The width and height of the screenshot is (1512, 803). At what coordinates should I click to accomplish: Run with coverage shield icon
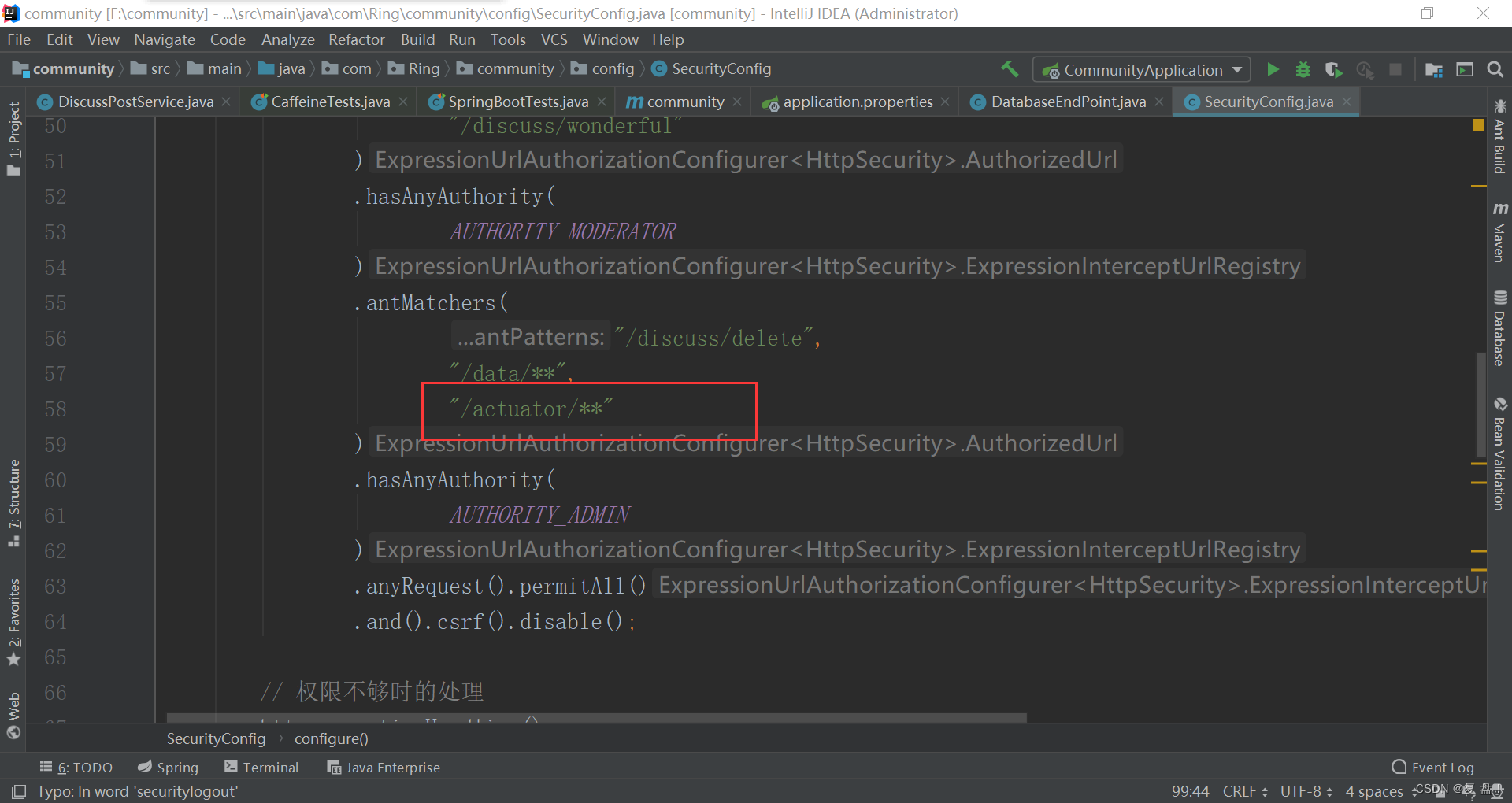click(x=1333, y=69)
